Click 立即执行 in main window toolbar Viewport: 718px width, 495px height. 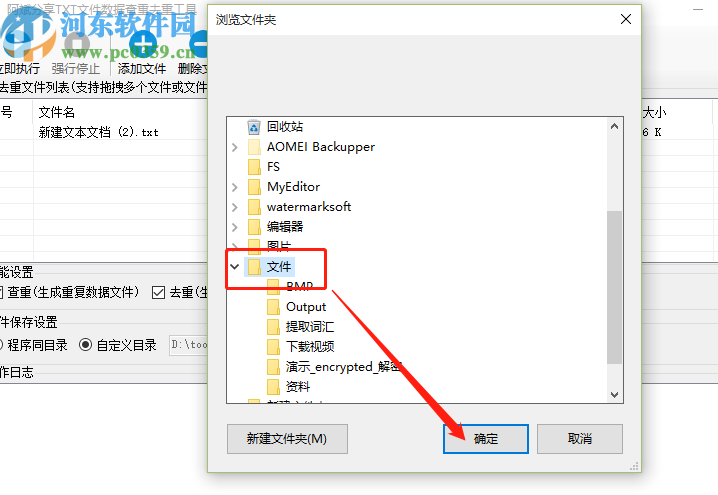click(20, 53)
